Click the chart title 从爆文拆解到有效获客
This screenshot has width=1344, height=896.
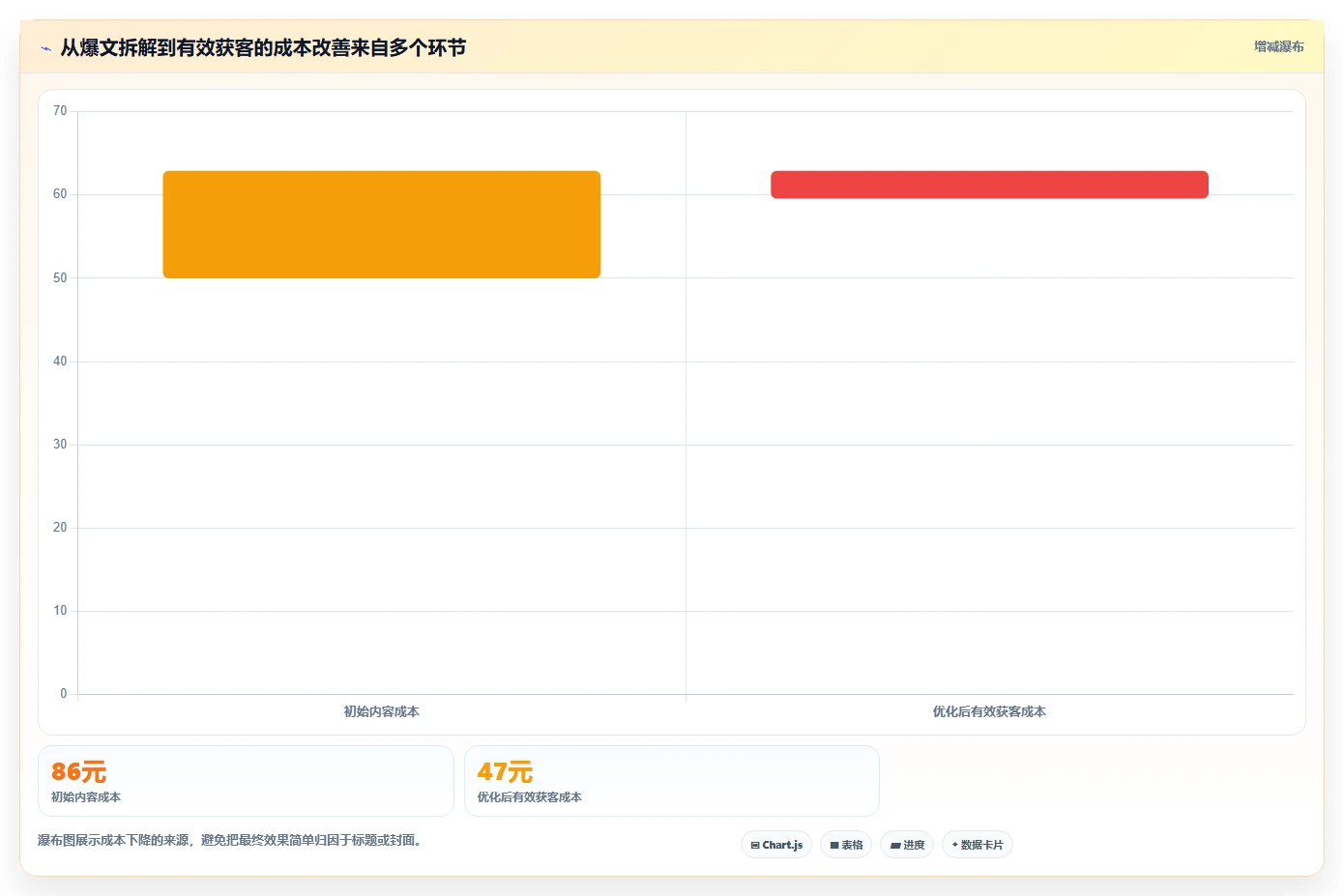[x=263, y=47]
